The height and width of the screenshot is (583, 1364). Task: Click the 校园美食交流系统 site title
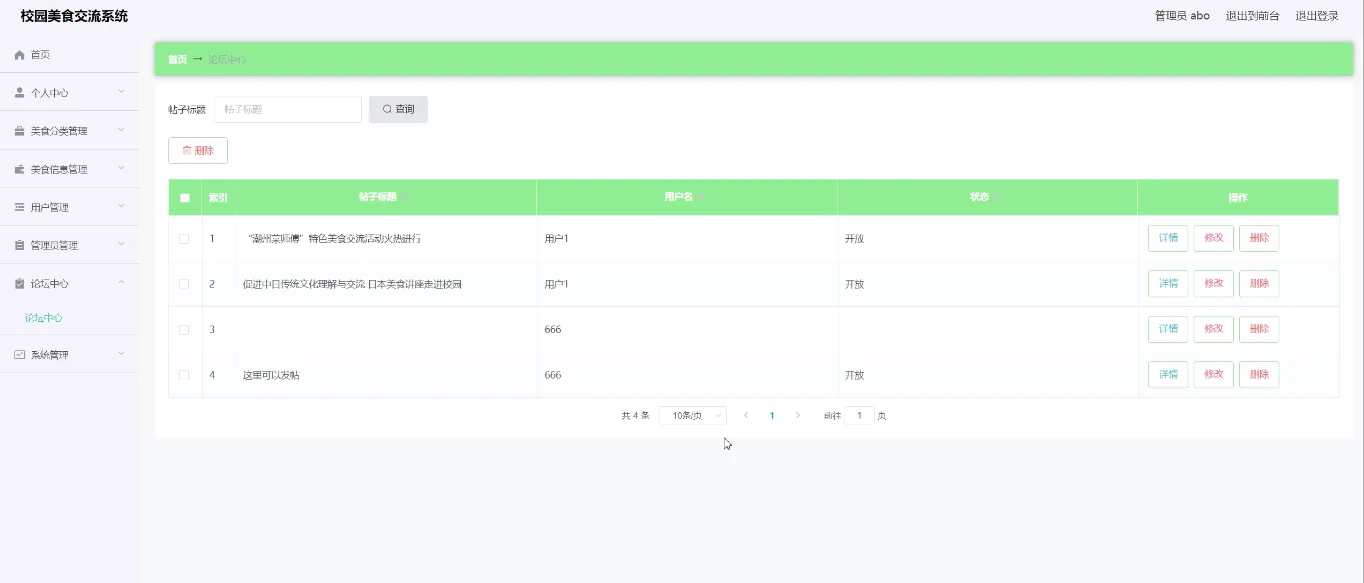74,16
